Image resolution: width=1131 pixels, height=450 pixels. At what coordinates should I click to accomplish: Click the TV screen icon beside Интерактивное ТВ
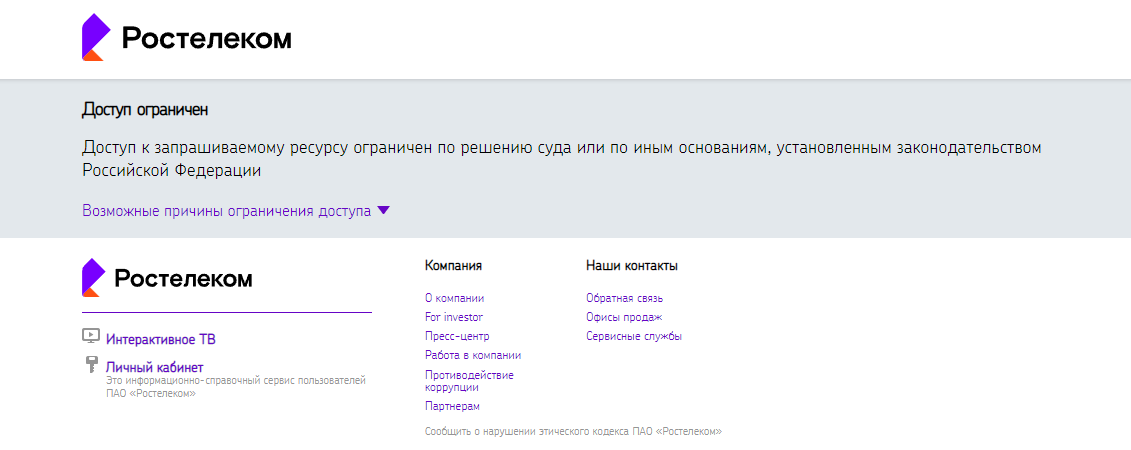(x=91, y=336)
